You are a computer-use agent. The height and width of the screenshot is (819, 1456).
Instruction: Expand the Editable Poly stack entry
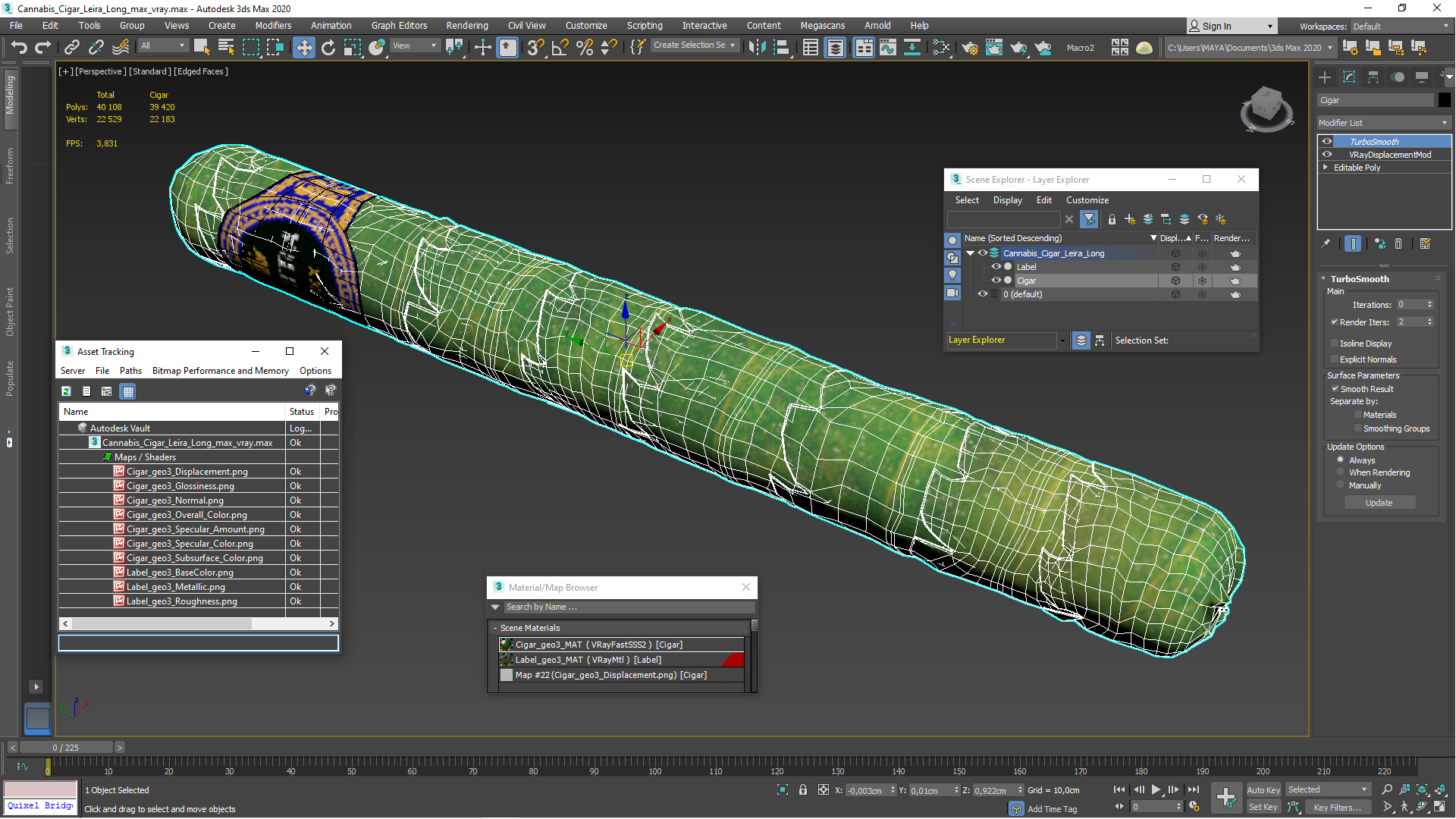click(x=1326, y=168)
